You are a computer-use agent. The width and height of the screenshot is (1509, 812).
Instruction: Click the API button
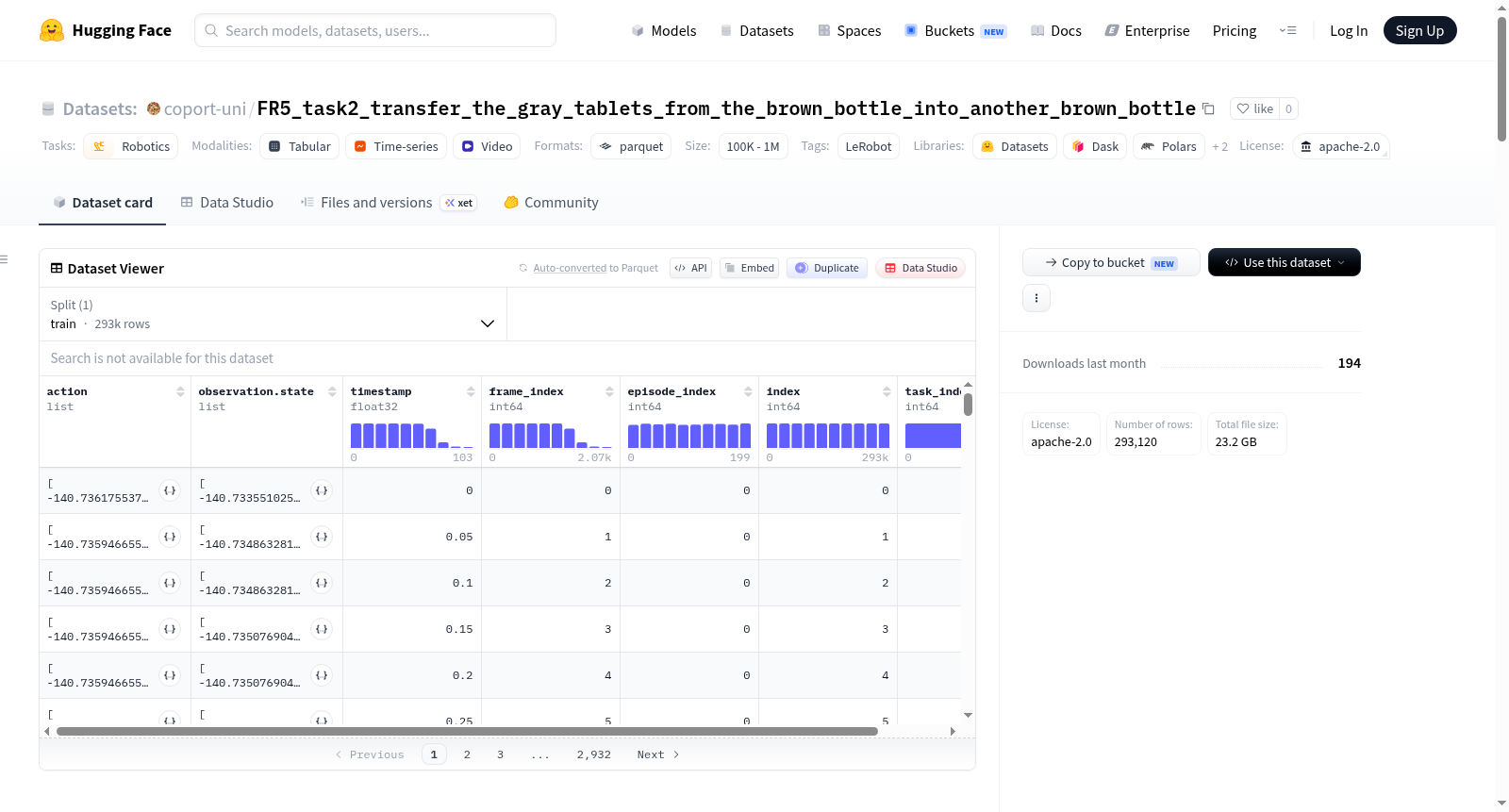point(690,268)
